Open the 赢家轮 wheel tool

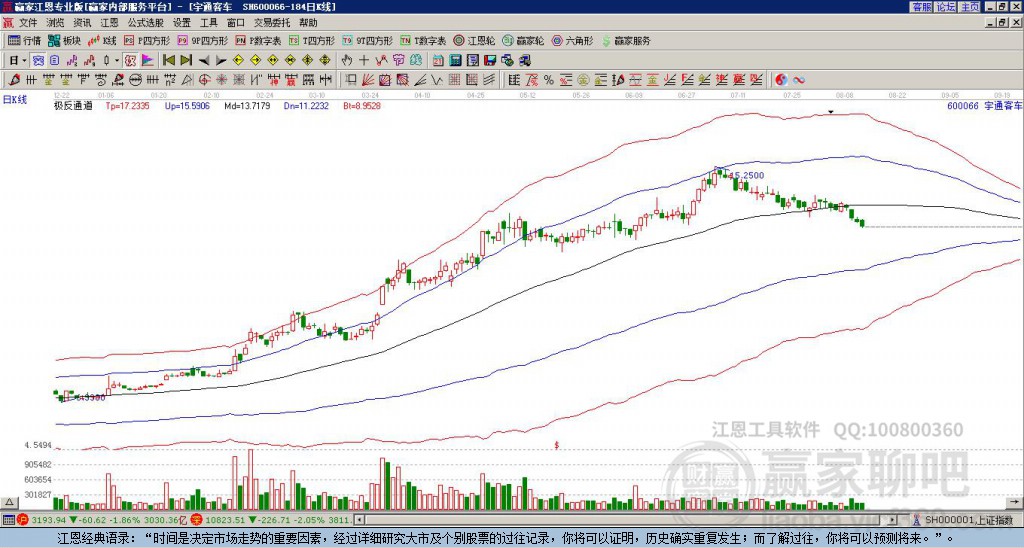coord(523,40)
